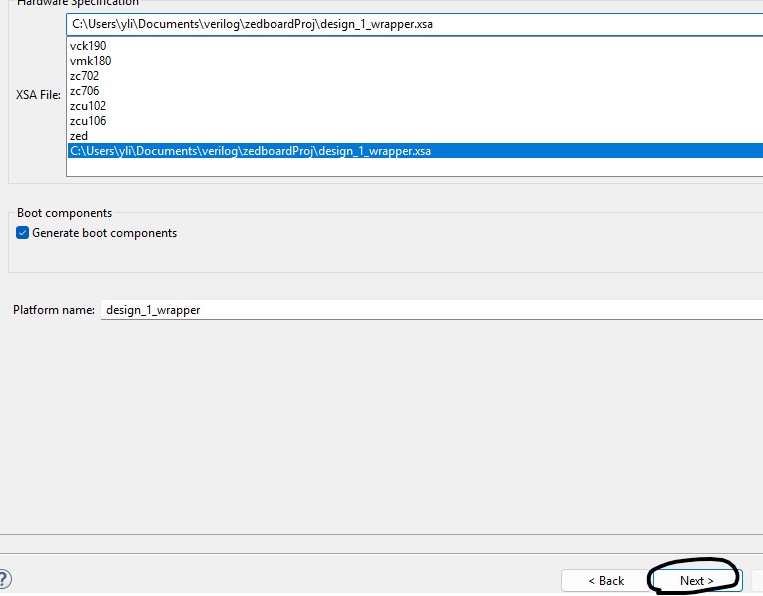Click the "Generate boot components" label text

(x=104, y=233)
